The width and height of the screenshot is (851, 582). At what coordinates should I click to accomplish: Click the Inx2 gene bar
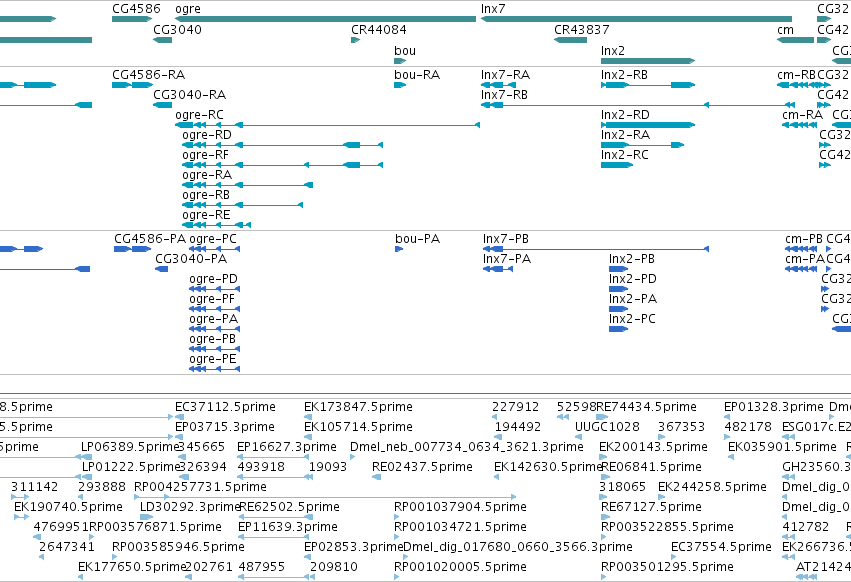[x=648, y=61]
